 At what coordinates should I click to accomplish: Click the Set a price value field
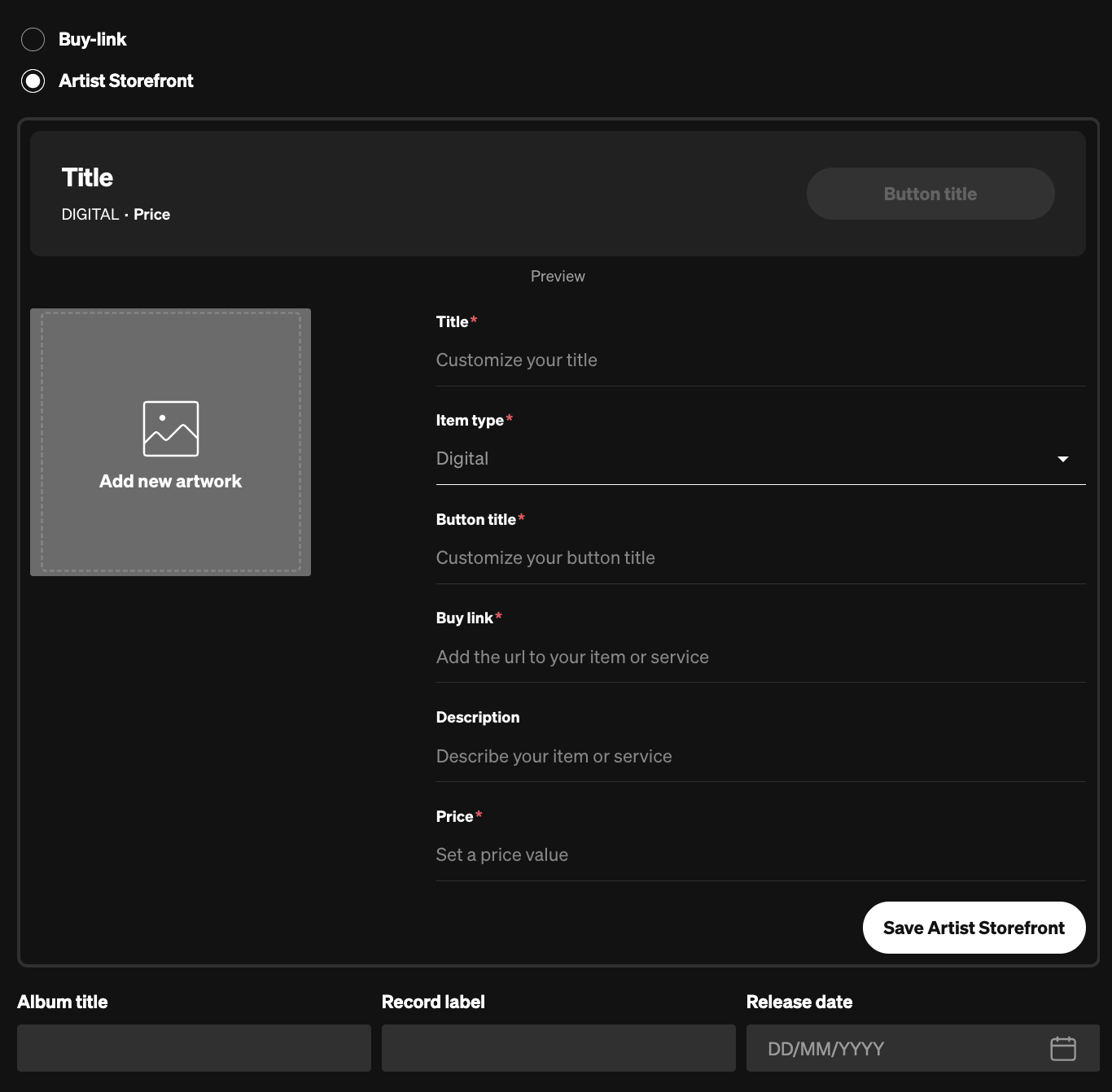tap(760, 855)
